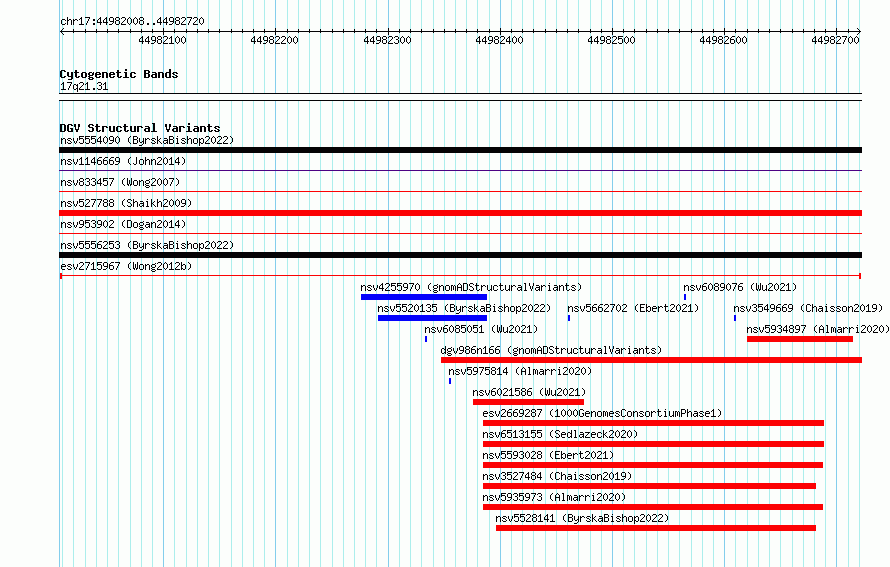Click red bar under dgv986n166
Screen dimensions: 890x567
pos(652,360)
